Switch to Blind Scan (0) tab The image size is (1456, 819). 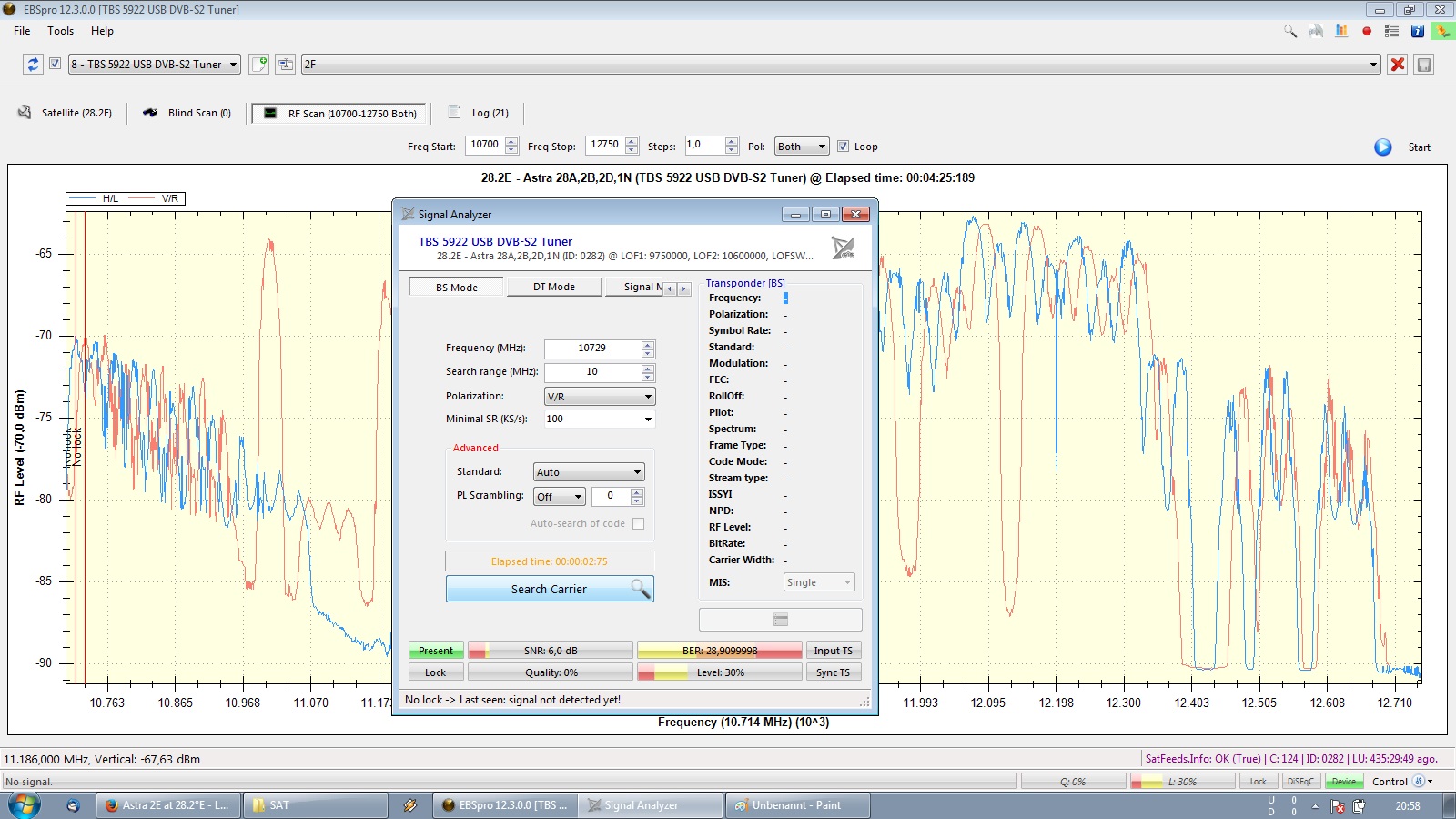(187, 113)
